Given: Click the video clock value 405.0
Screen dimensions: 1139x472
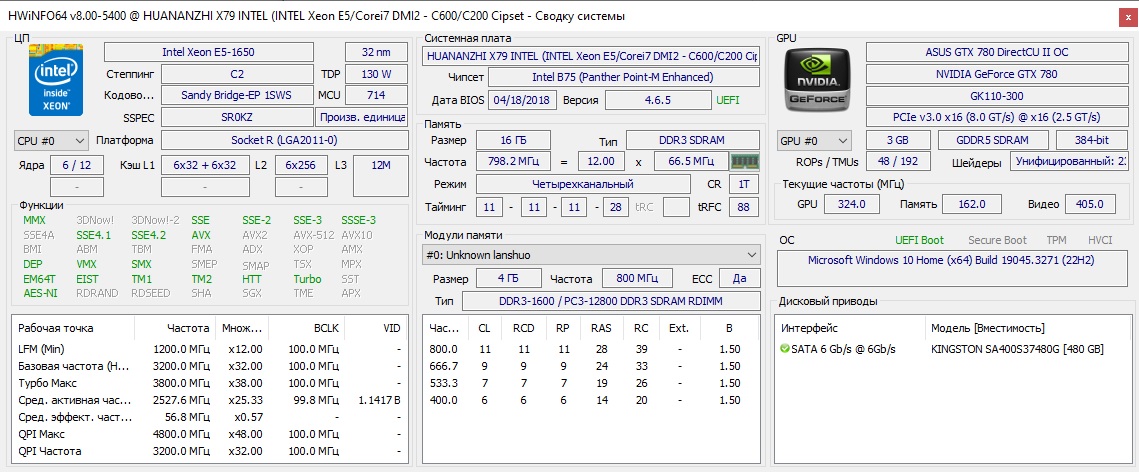Looking at the screenshot, I should point(1090,204).
